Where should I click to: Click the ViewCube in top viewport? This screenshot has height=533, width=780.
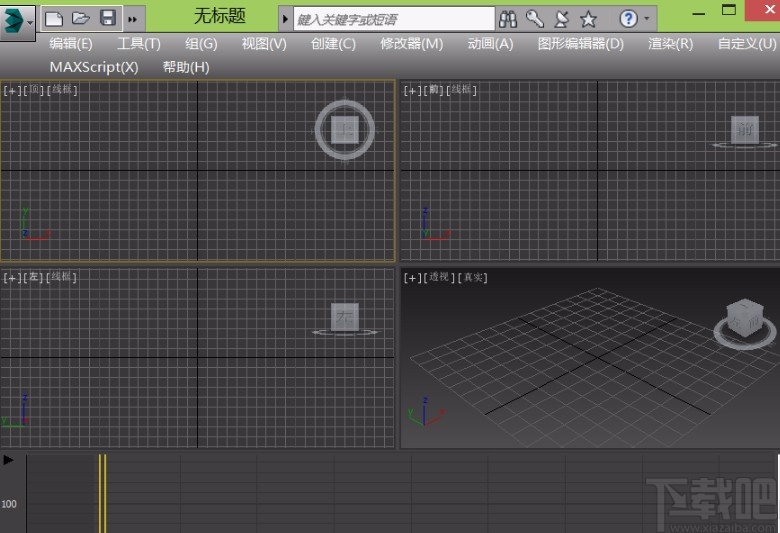(x=345, y=129)
